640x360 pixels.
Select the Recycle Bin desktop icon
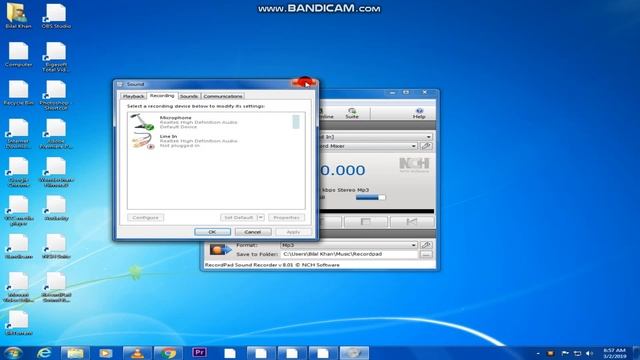[x=18, y=93]
